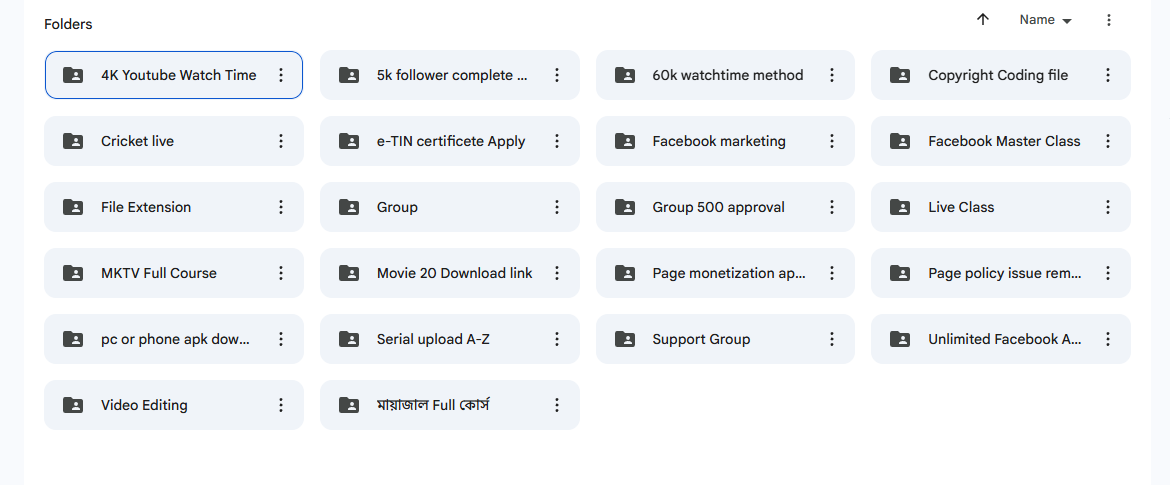Open more actions for Video Editing folder
Screen dimensions: 1170x485
(281, 405)
